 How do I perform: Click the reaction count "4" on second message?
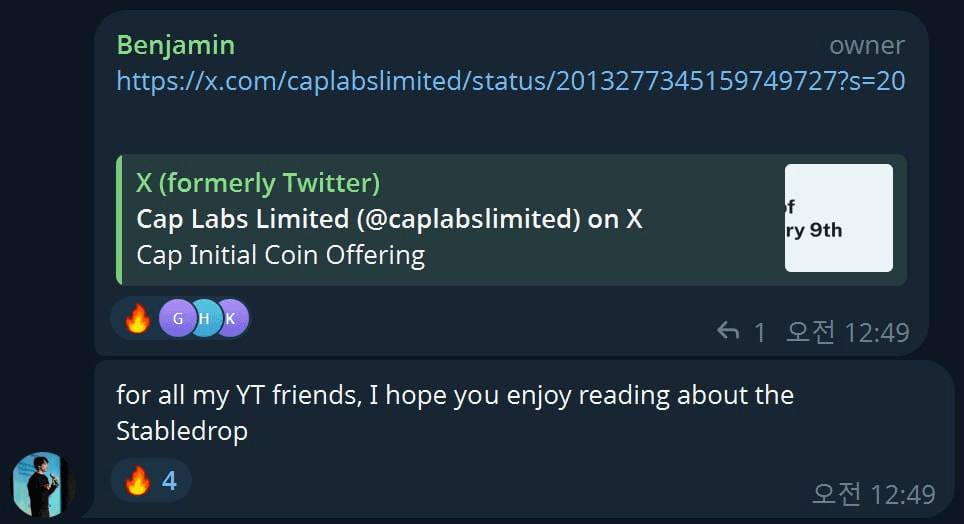pos(169,481)
